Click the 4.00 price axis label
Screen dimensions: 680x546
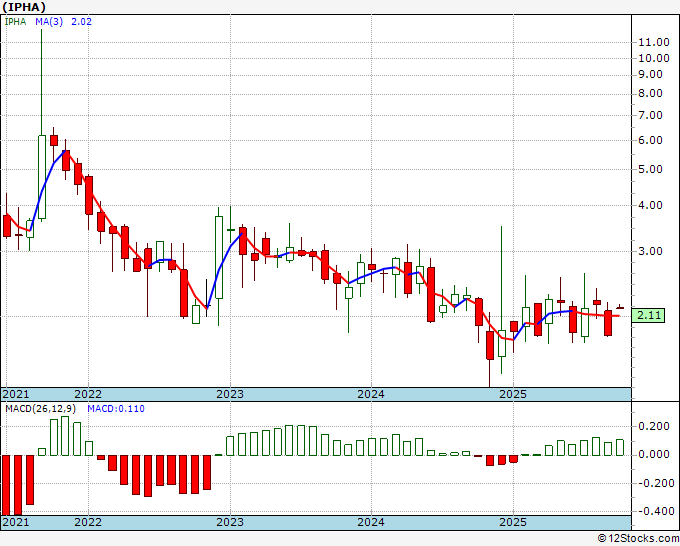[x=651, y=206]
